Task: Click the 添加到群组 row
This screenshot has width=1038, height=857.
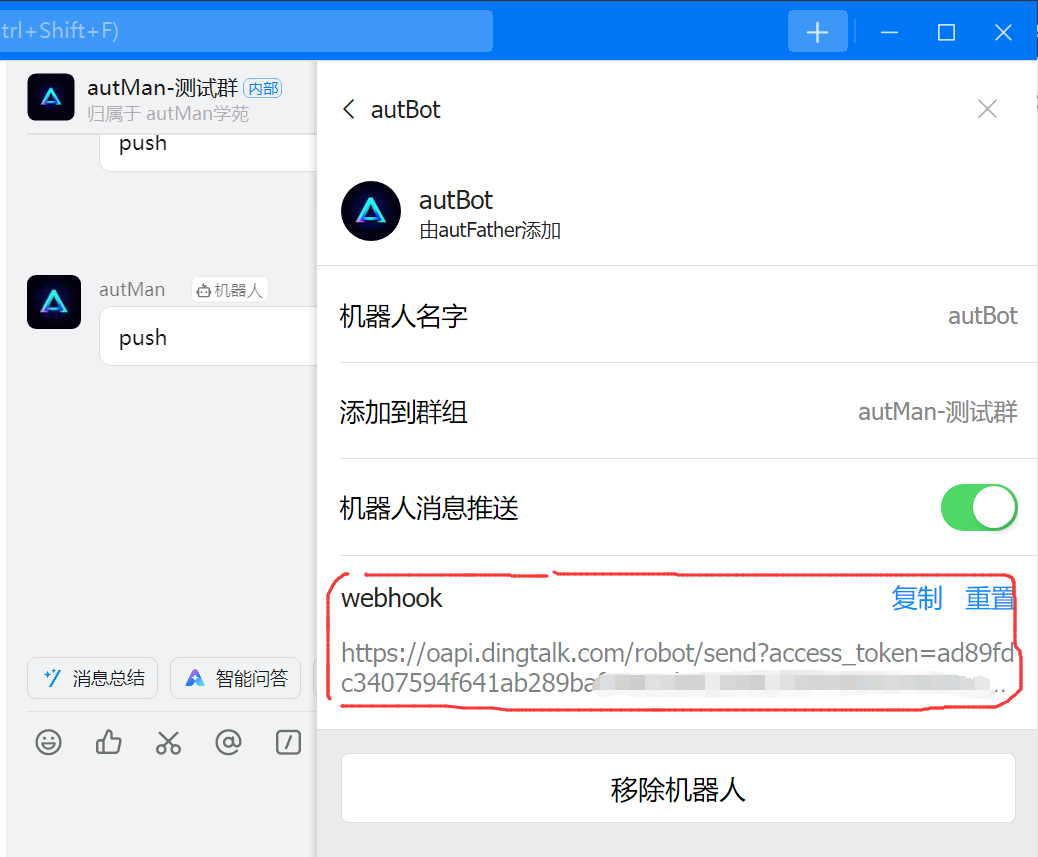Action: tap(679, 412)
